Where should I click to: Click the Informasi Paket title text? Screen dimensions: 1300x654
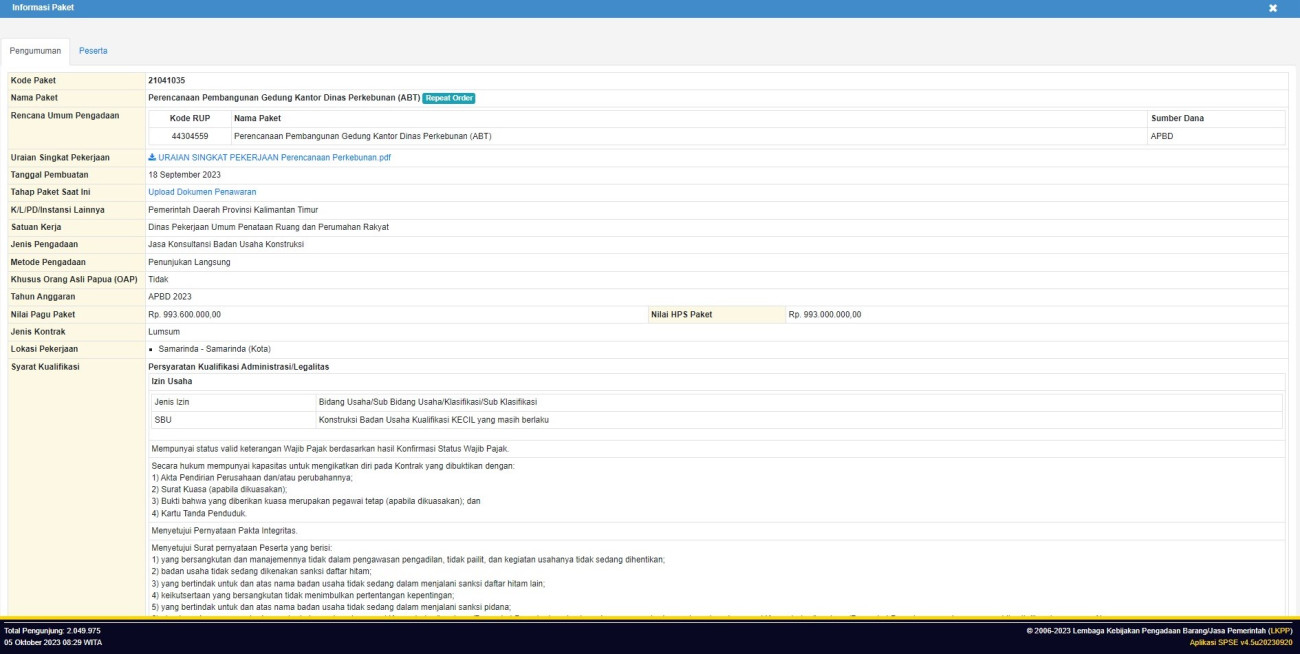click(43, 8)
